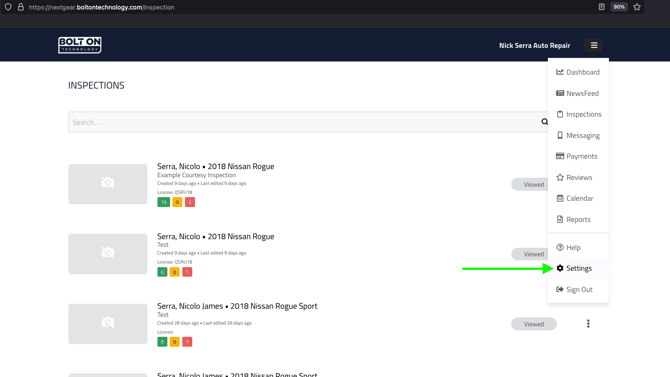Choose Reports menu entry

tap(578, 219)
